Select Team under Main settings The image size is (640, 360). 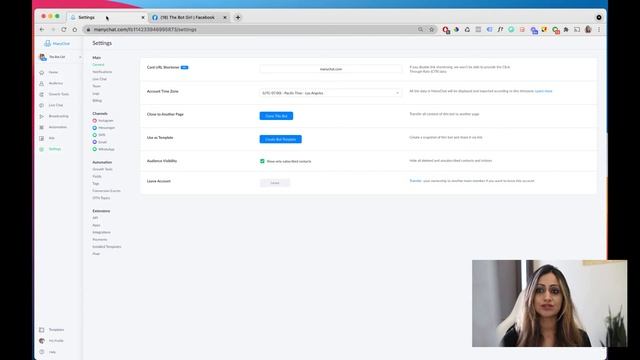[x=96, y=86]
